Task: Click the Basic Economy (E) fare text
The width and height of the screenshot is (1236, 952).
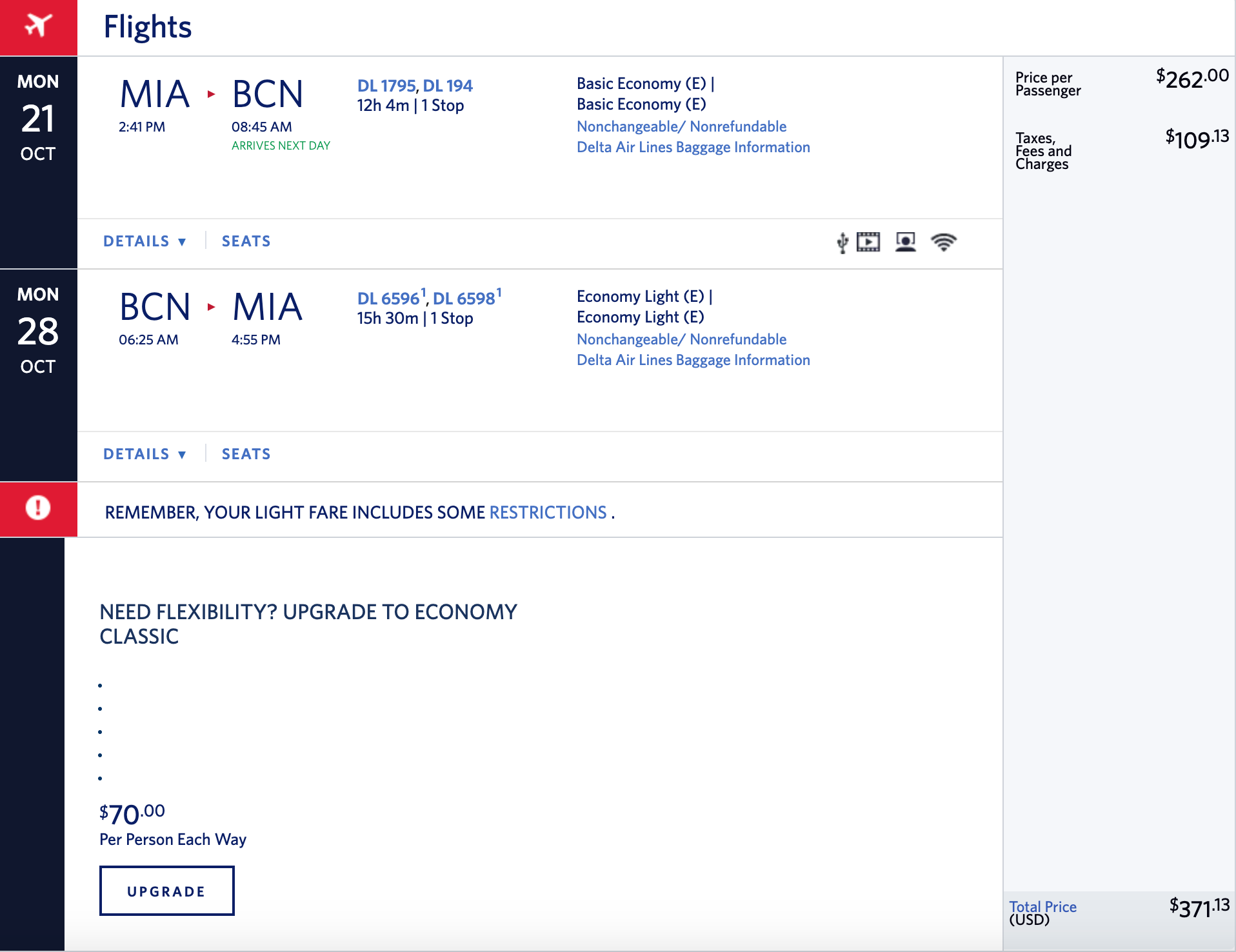Action: click(646, 94)
